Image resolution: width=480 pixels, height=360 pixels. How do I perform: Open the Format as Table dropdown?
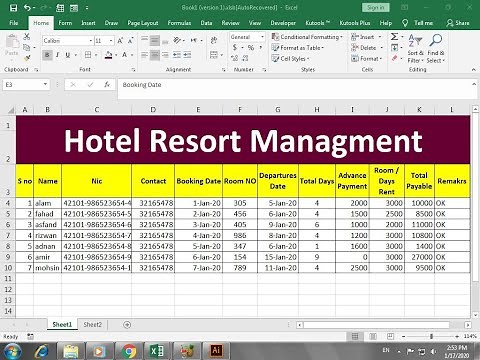coord(298,48)
